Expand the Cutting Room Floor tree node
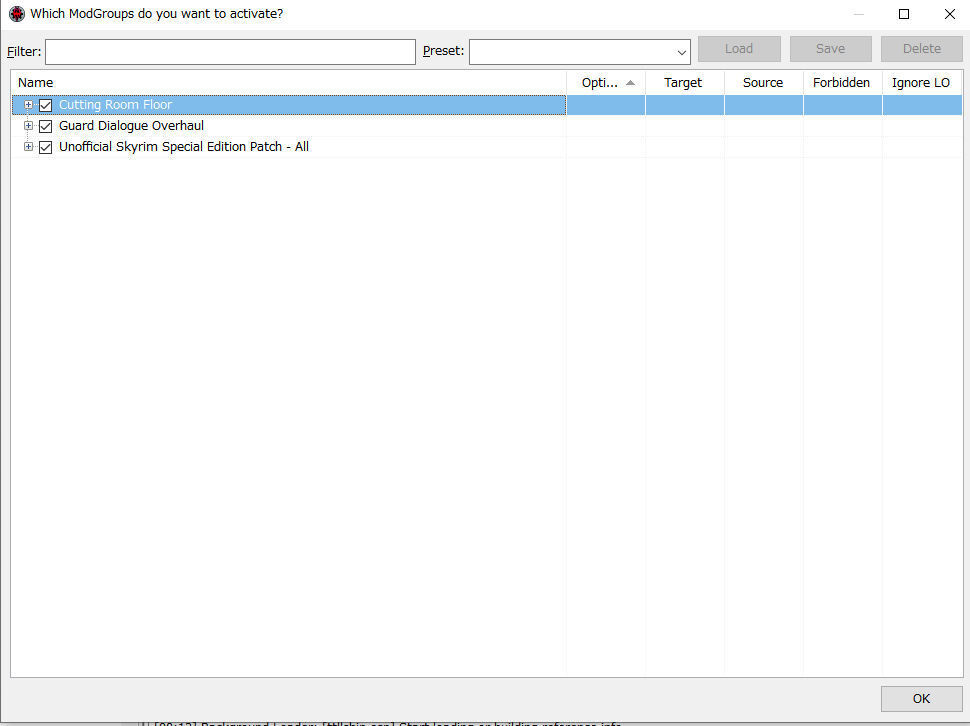The width and height of the screenshot is (970, 726). [29, 105]
